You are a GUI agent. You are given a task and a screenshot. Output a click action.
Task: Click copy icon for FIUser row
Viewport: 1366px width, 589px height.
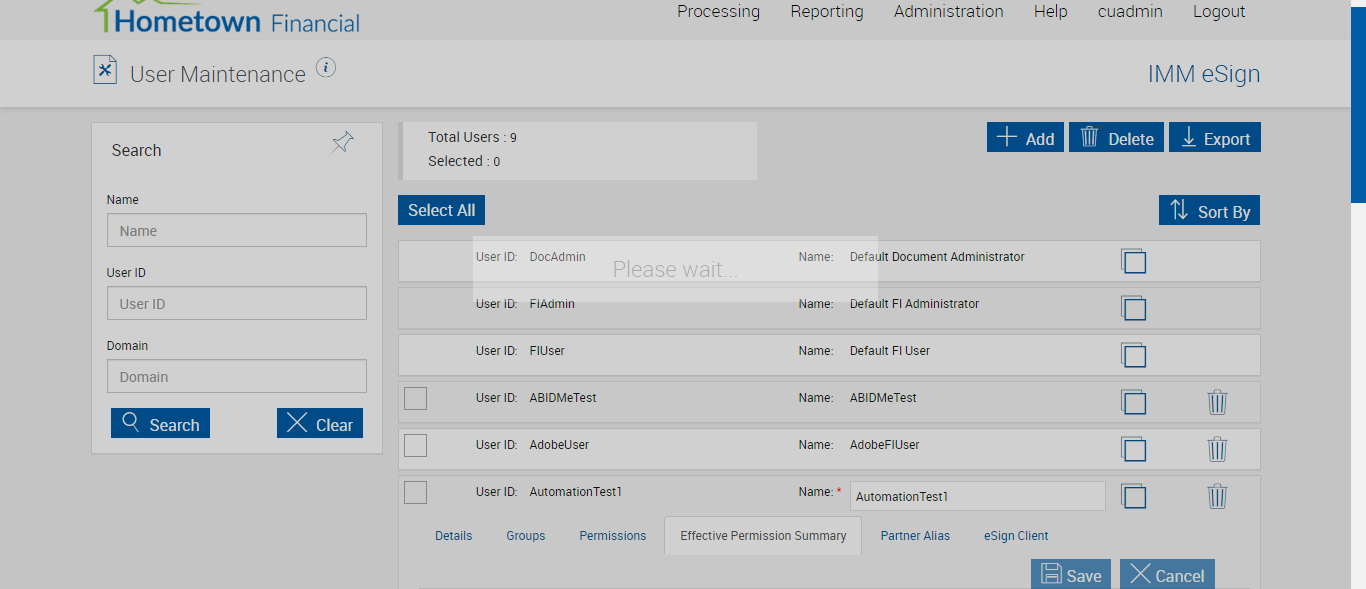point(1133,355)
